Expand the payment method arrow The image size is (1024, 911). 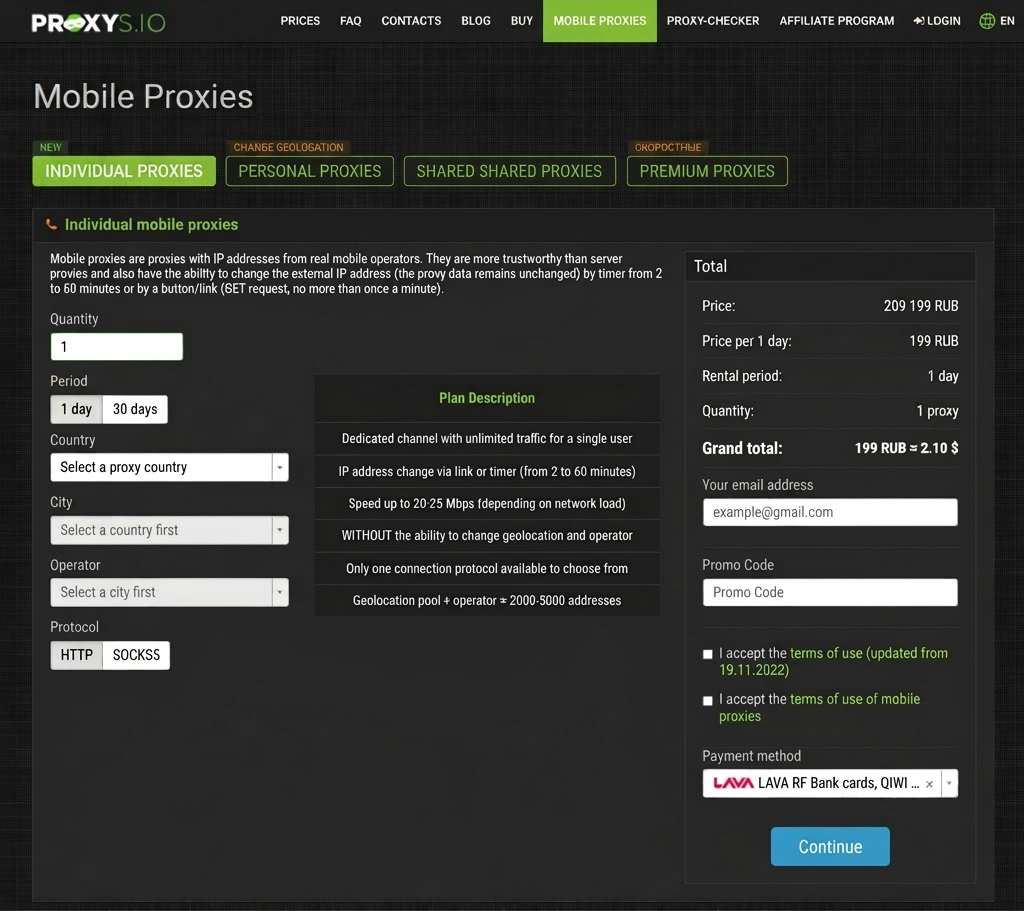950,783
